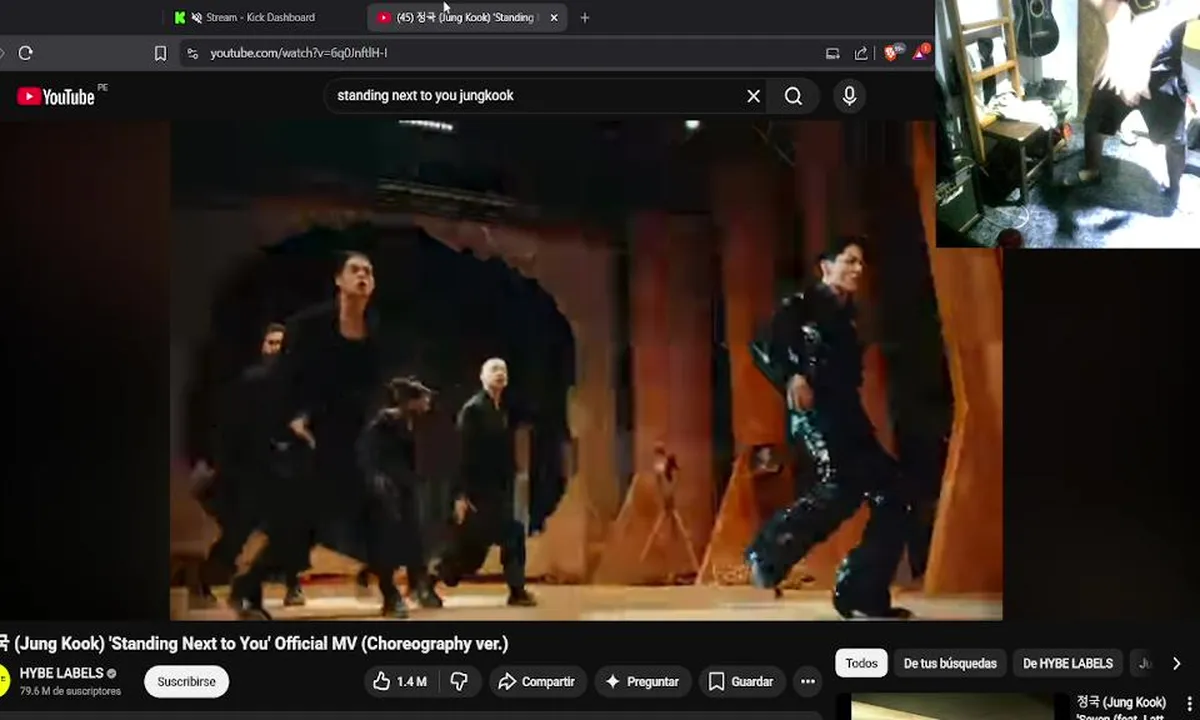The height and width of the screenshot is (720, 1200).
Task: Click the cast/media icon in address bar
Action: pyautogui.click(x=832, y=53)
